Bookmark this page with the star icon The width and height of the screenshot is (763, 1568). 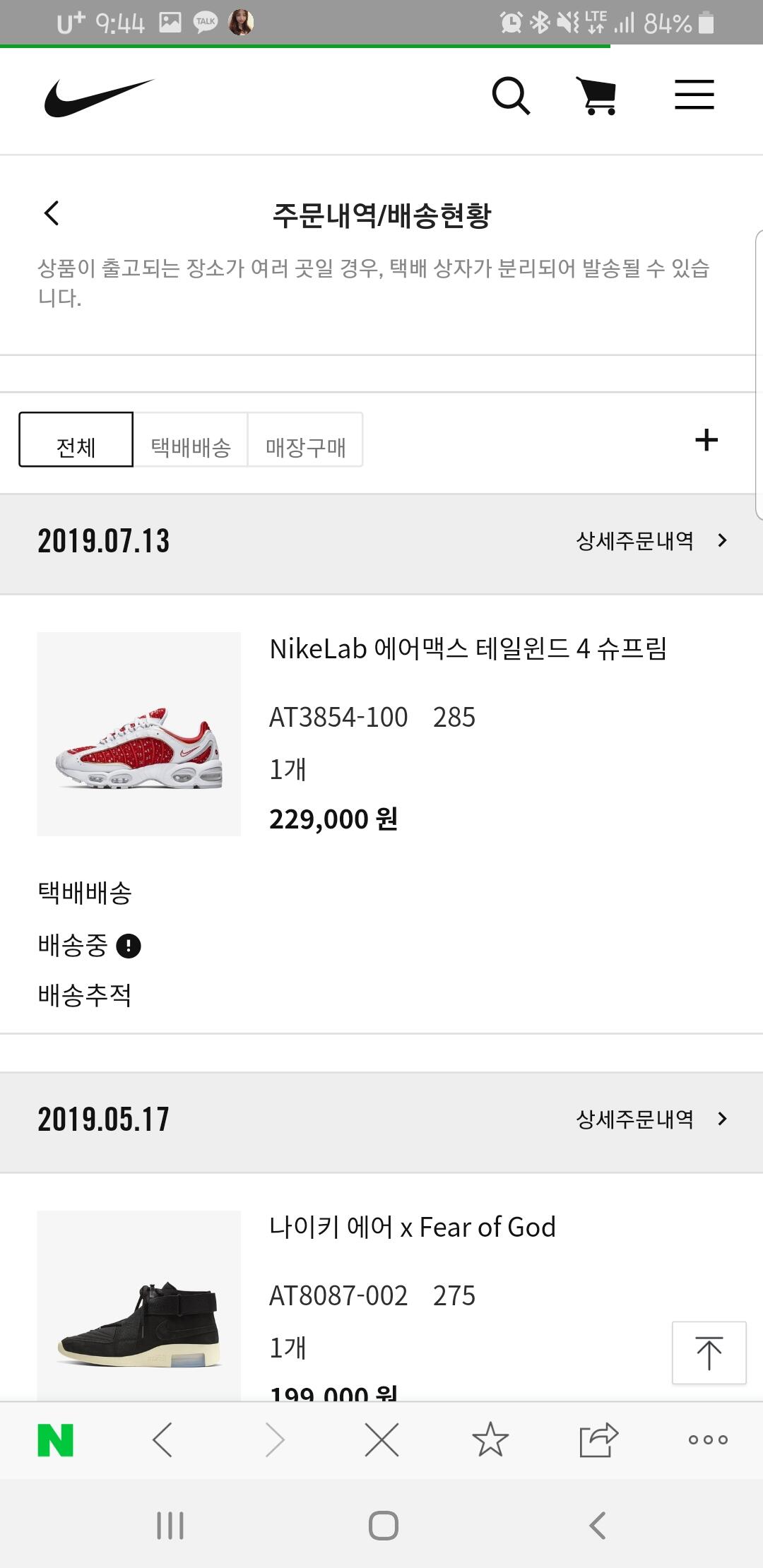tap(490, 1440)
